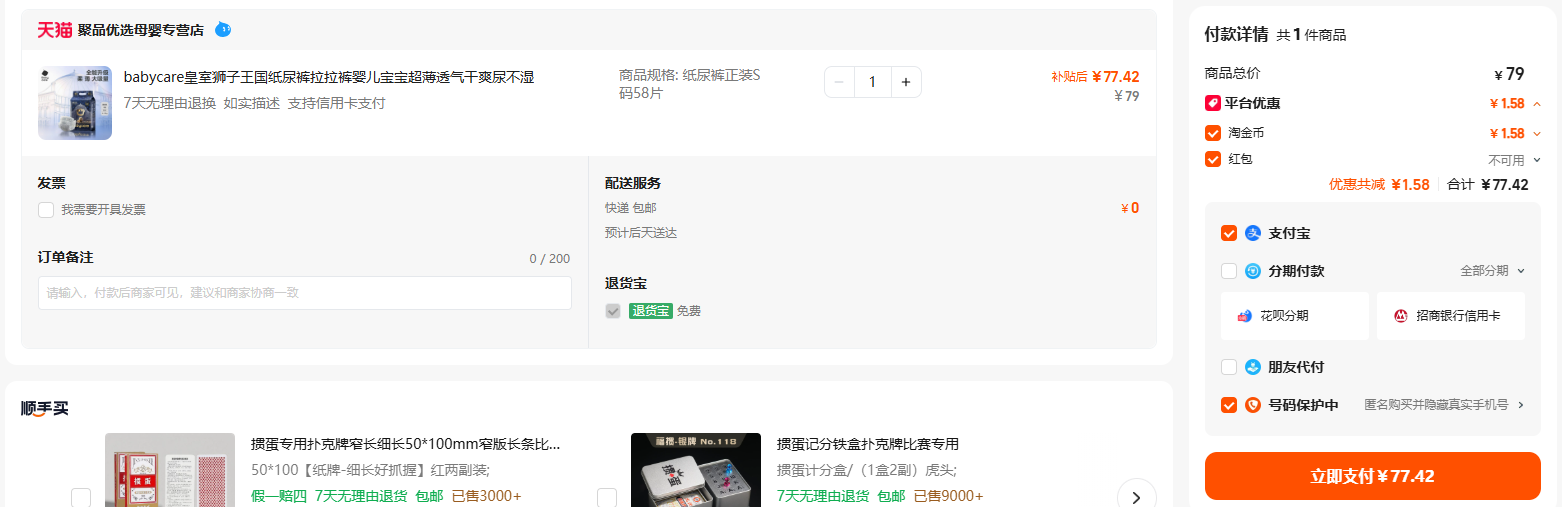Open the 掼蛋专用扑克牌 product thumbnail
Image resolution: width=1562 pixels, height=507 pixels.
pos(170,470)
